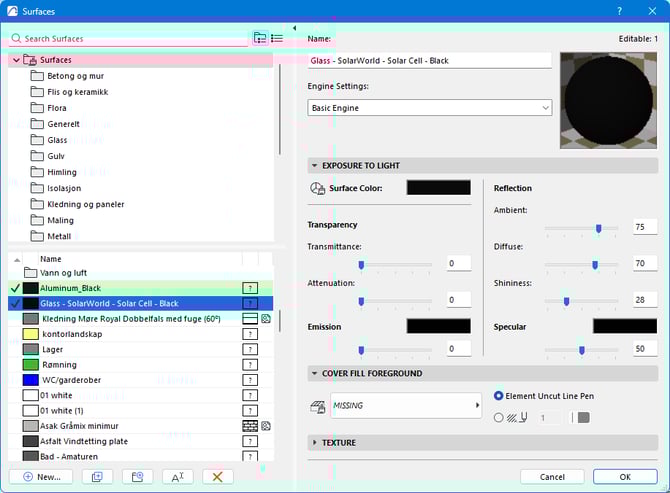This screenshot has width=670, height=493.
Task: Click the new folder icon button
Action: click(137, 477)
